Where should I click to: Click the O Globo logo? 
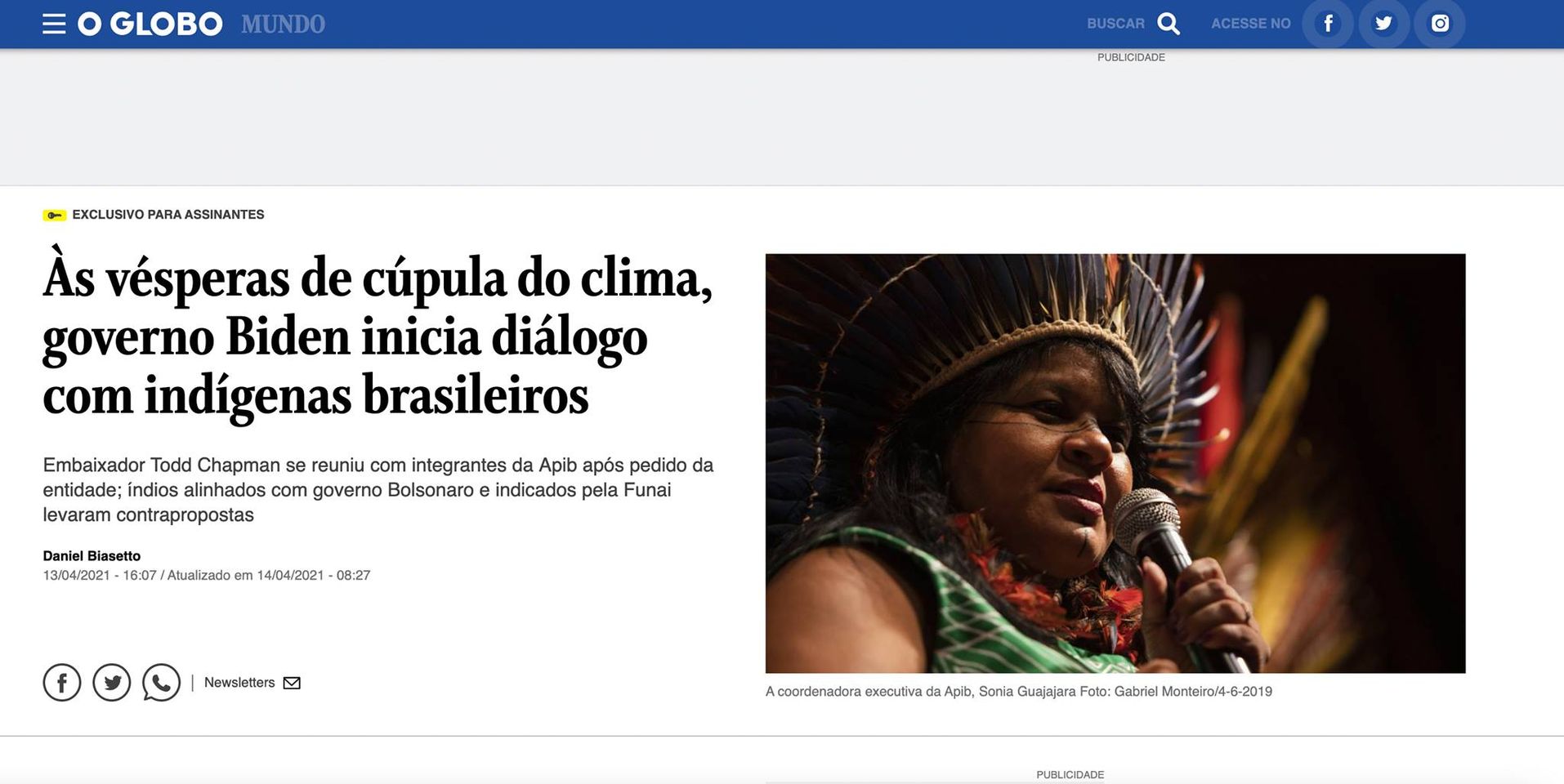(x=150, y=24)
